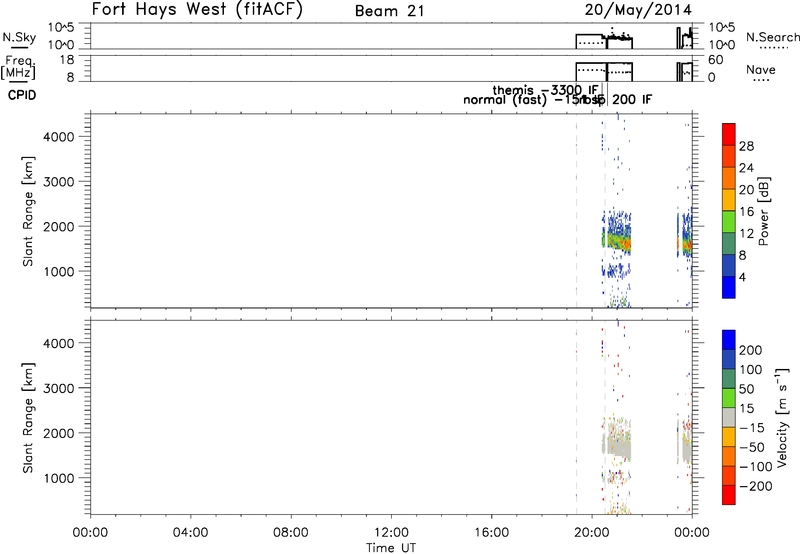Click the 'Power [dB]' colorbar label
Screen dimensions: 800x554
pos(763,211)
